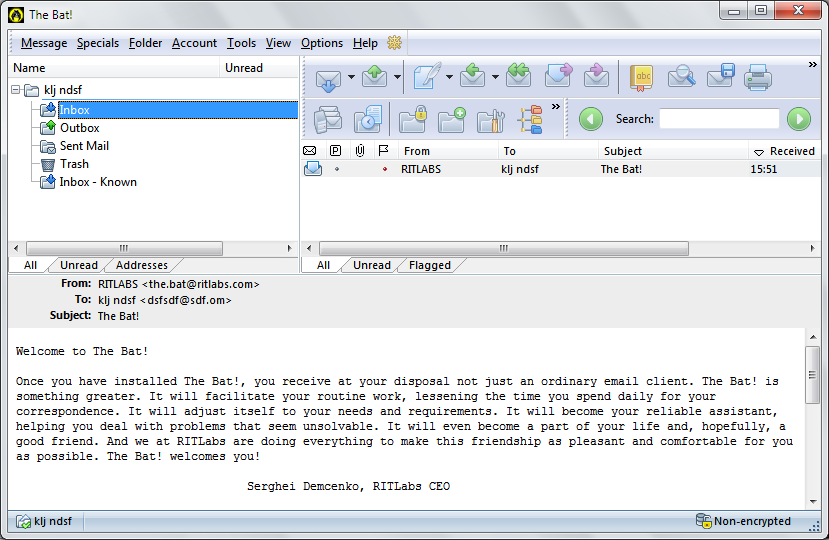The image size is (829, 540).
Task: Click the Create new folder icon
Action: [x=451, y=120]
